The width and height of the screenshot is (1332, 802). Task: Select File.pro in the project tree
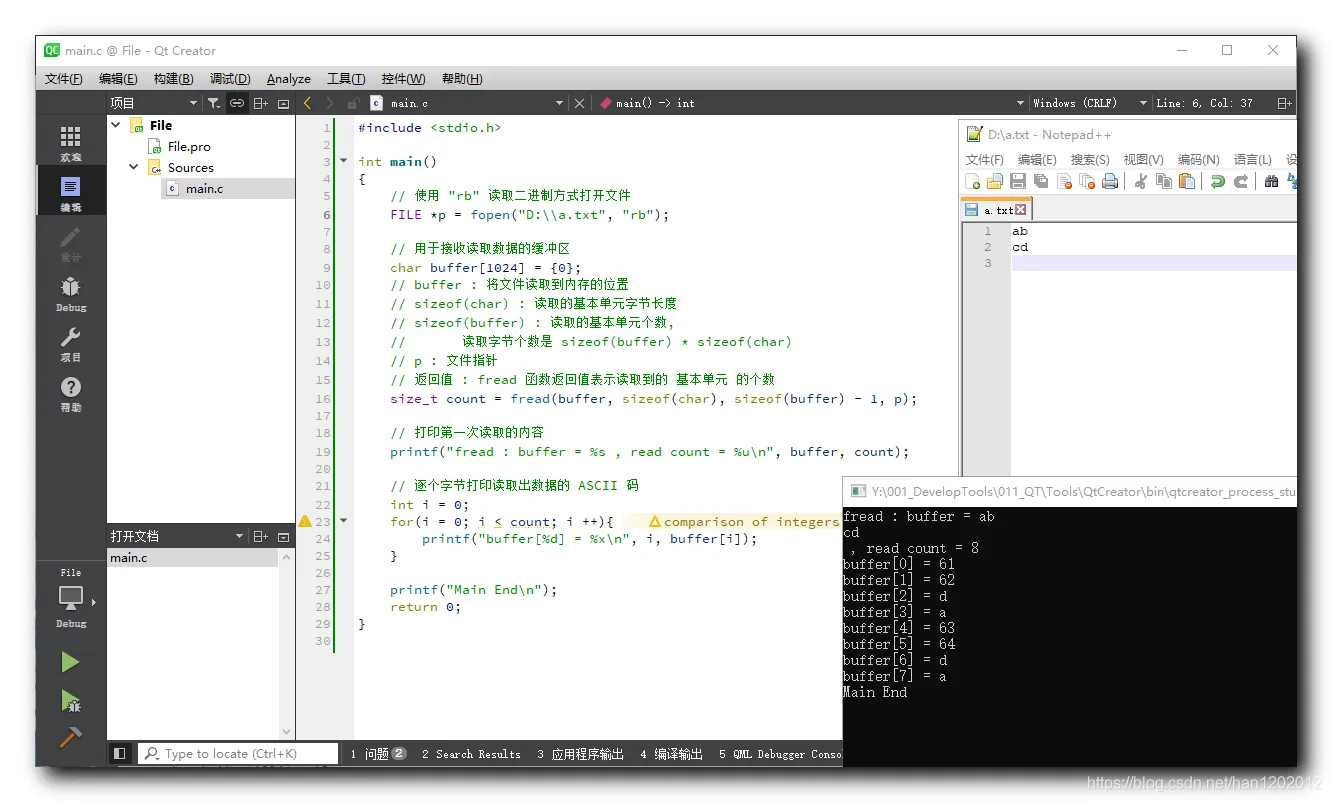(189, 146)
